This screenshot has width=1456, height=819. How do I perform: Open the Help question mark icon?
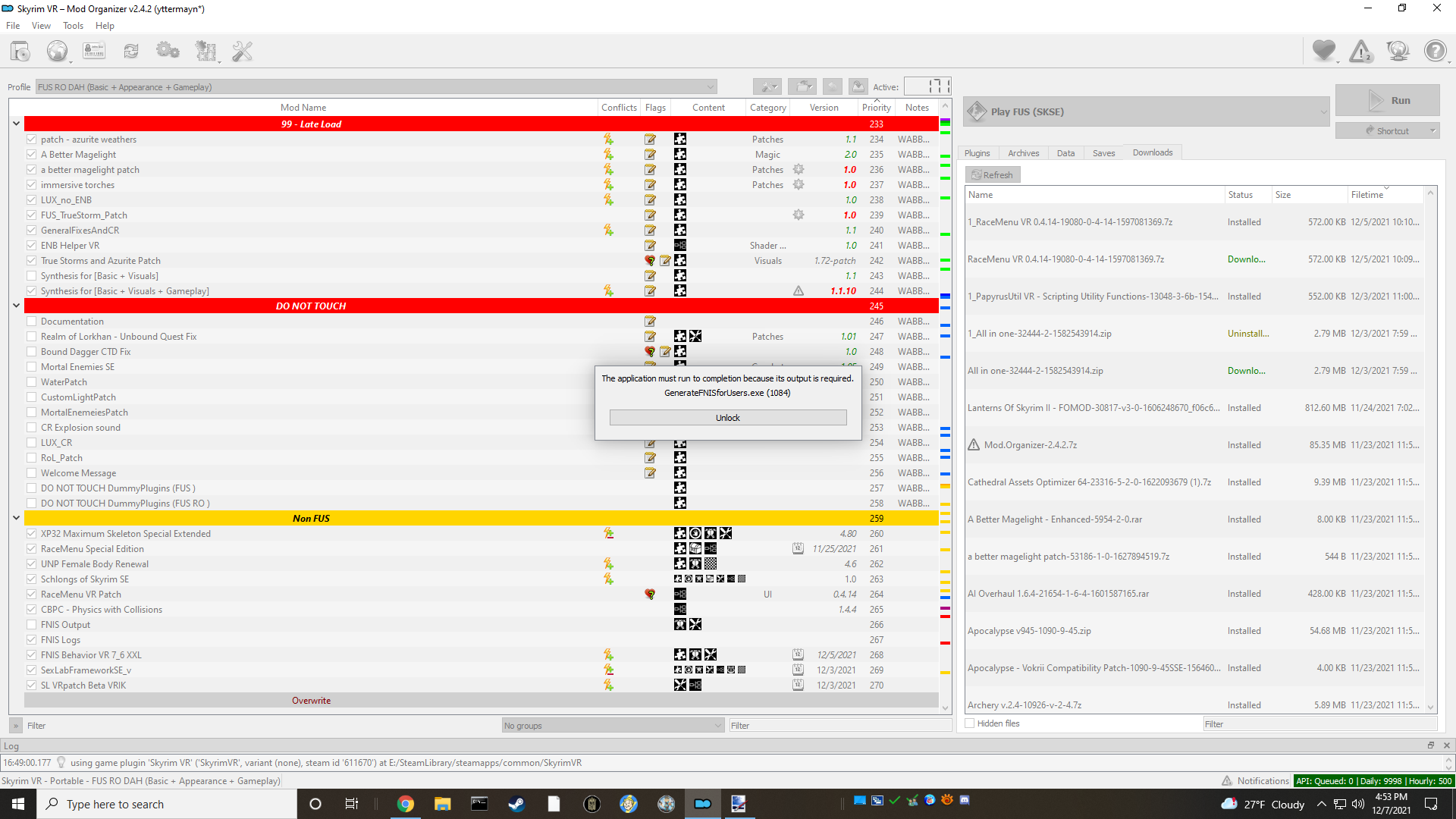point(1435,52)
